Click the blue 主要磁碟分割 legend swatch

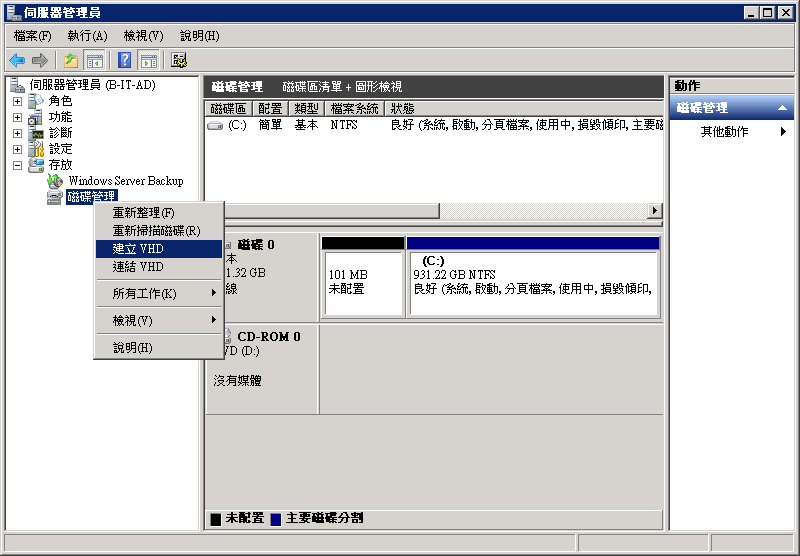click(276, 519)
